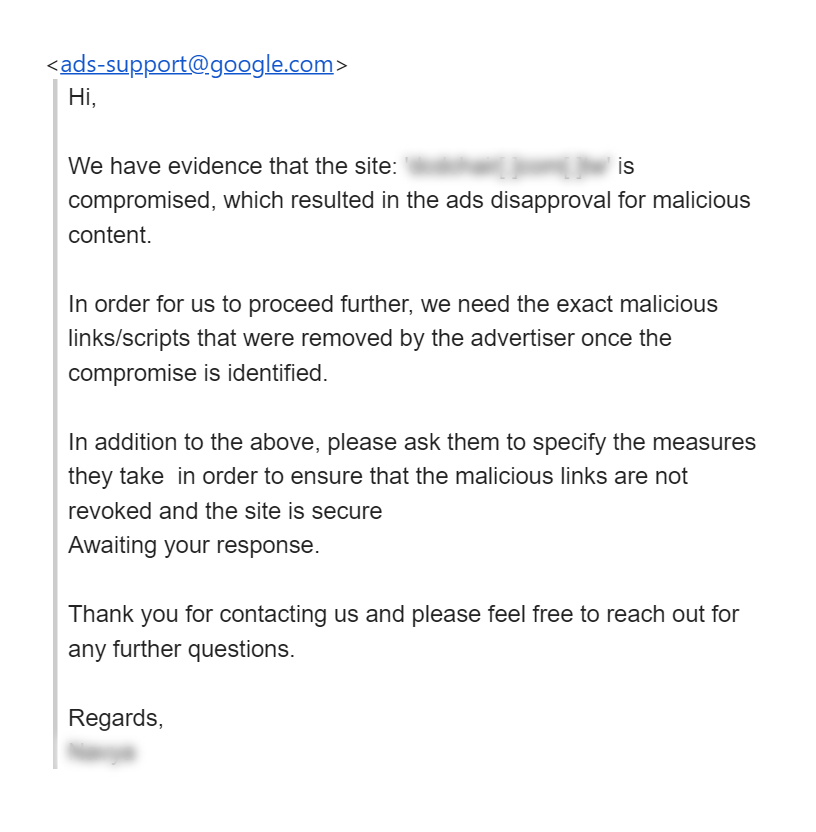This screenshot has width=816, height=832.
Task: Click 'any further questions.' line
Action: 181,649
